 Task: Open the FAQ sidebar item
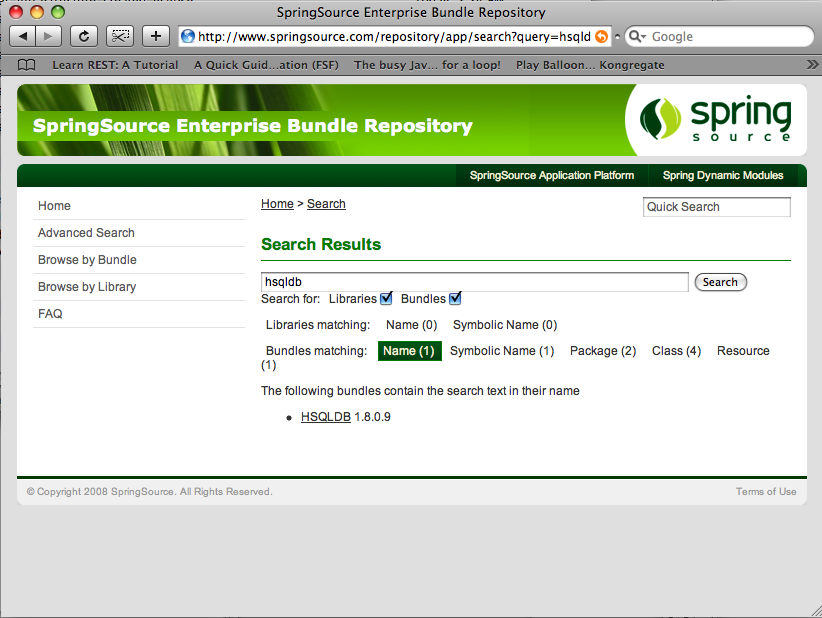[x=50, y=313]
